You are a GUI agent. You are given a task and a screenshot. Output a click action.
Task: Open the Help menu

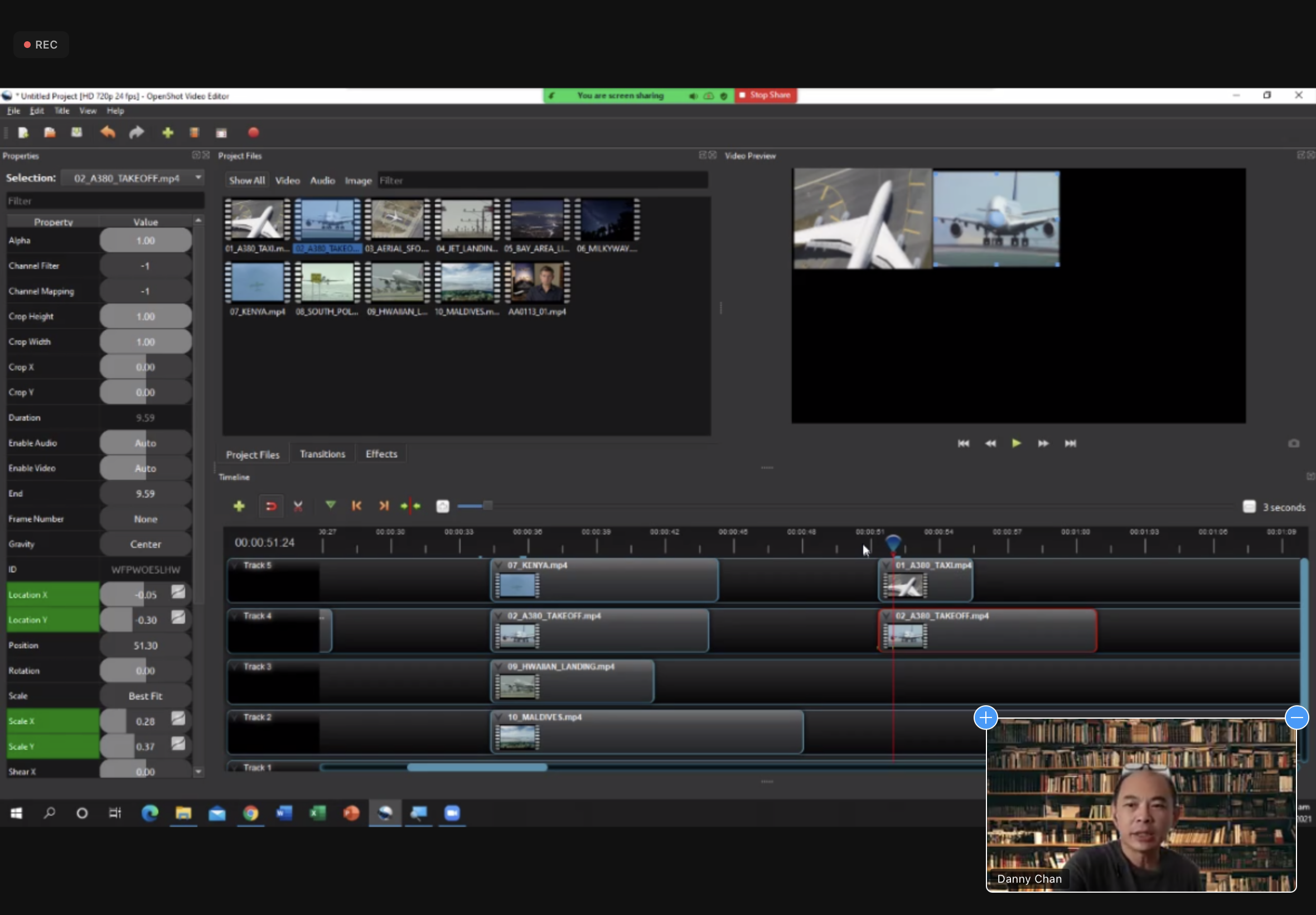pos(115,110)
